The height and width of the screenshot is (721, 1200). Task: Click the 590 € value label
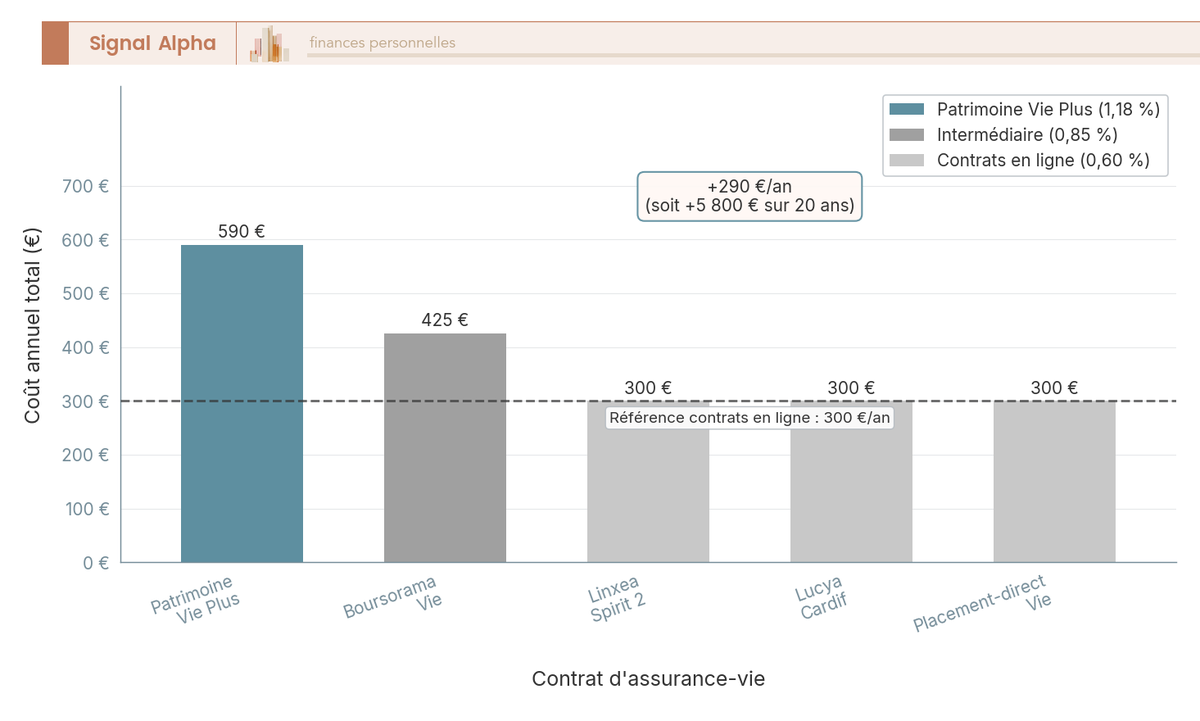[240, 231]
